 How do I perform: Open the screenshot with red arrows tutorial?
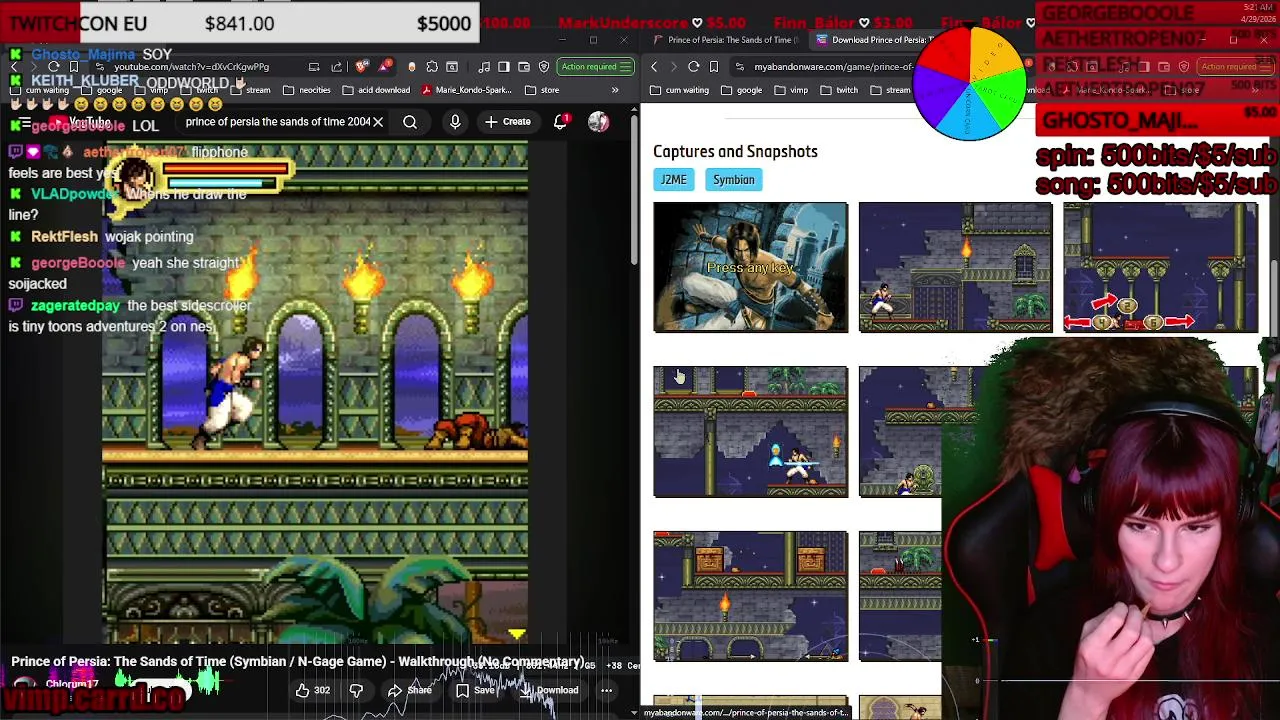1160,267
